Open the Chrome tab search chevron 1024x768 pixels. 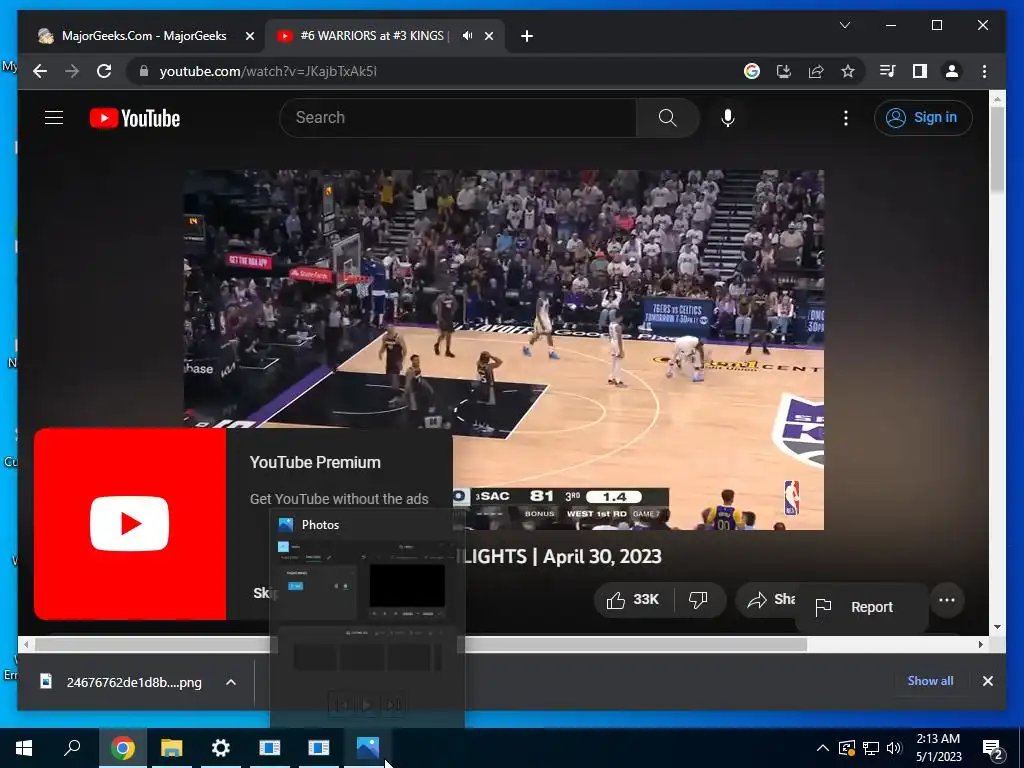point(844,25)
